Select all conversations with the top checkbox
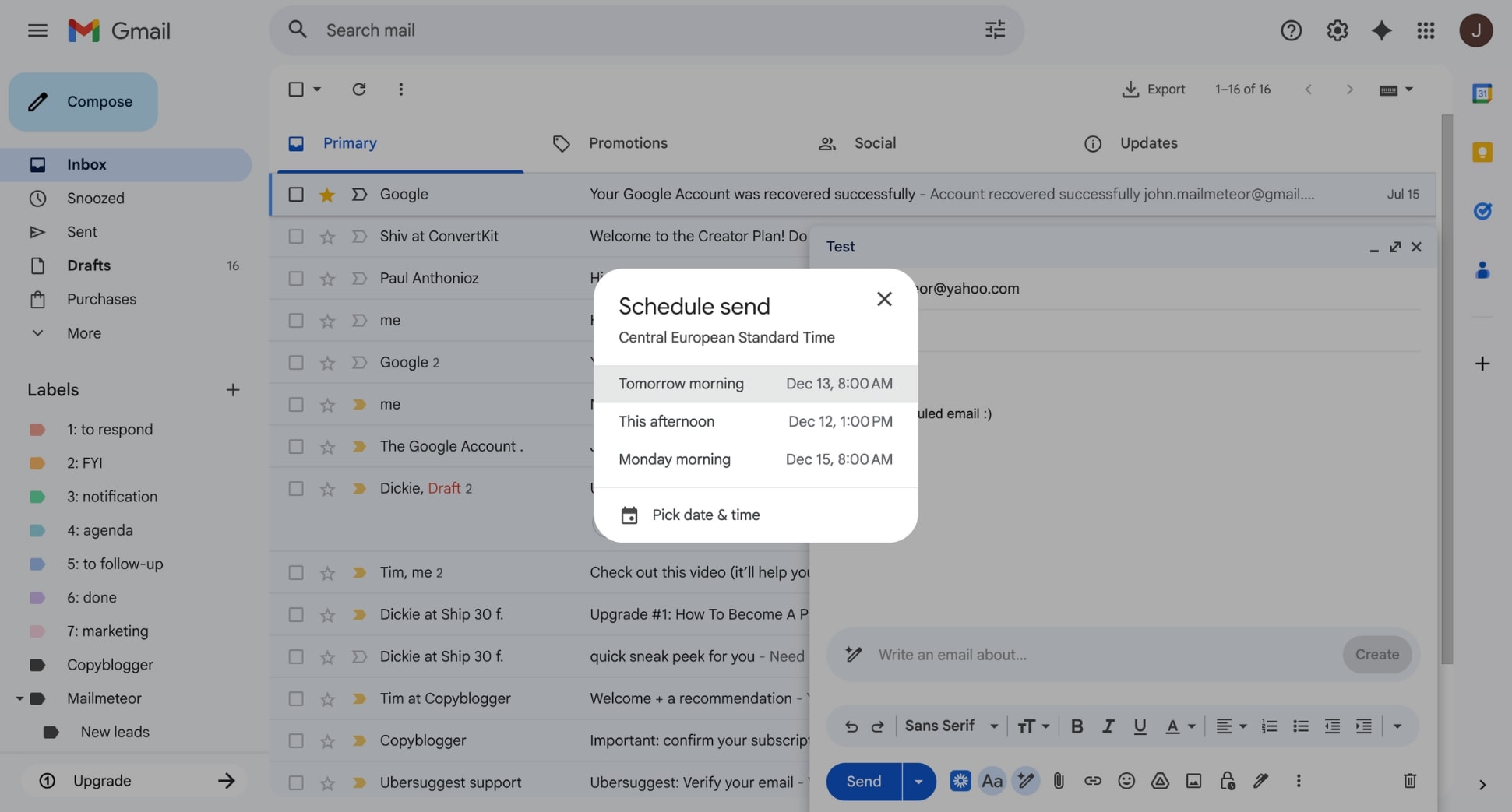Viewport: 1512px width, 812px height. [x=295, y=89]
